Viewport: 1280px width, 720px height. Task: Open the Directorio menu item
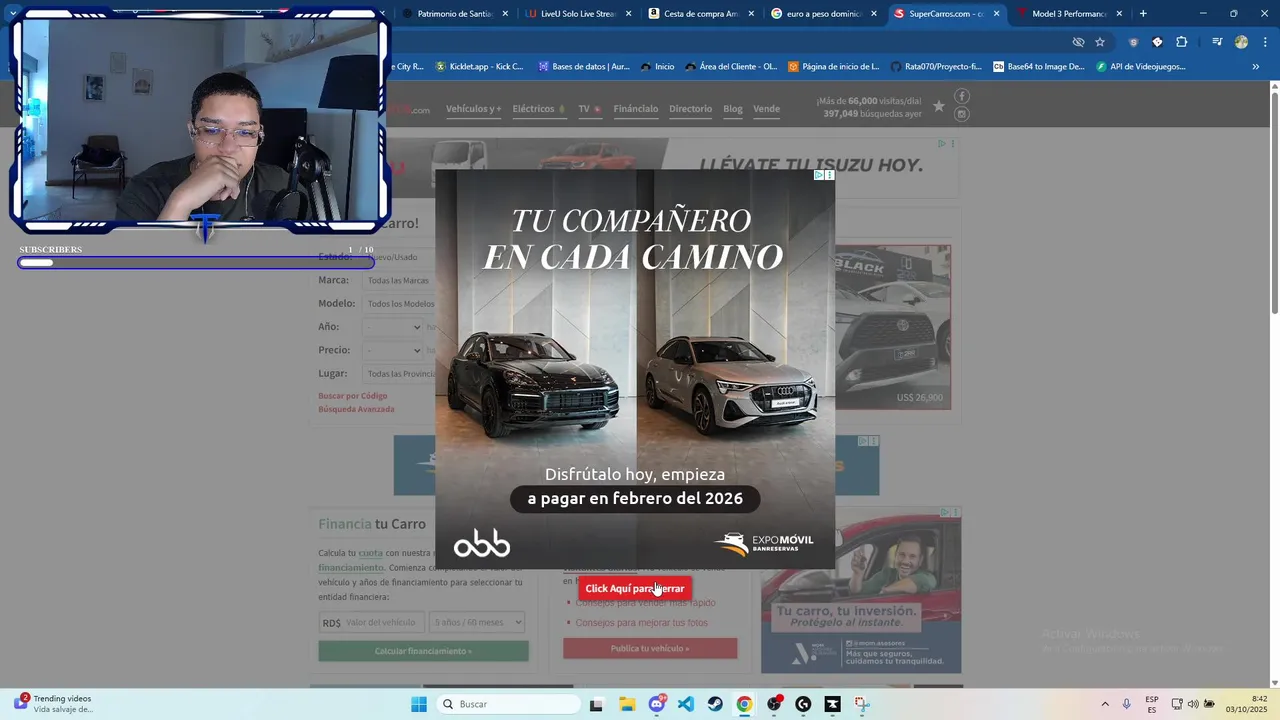[690, 109]
